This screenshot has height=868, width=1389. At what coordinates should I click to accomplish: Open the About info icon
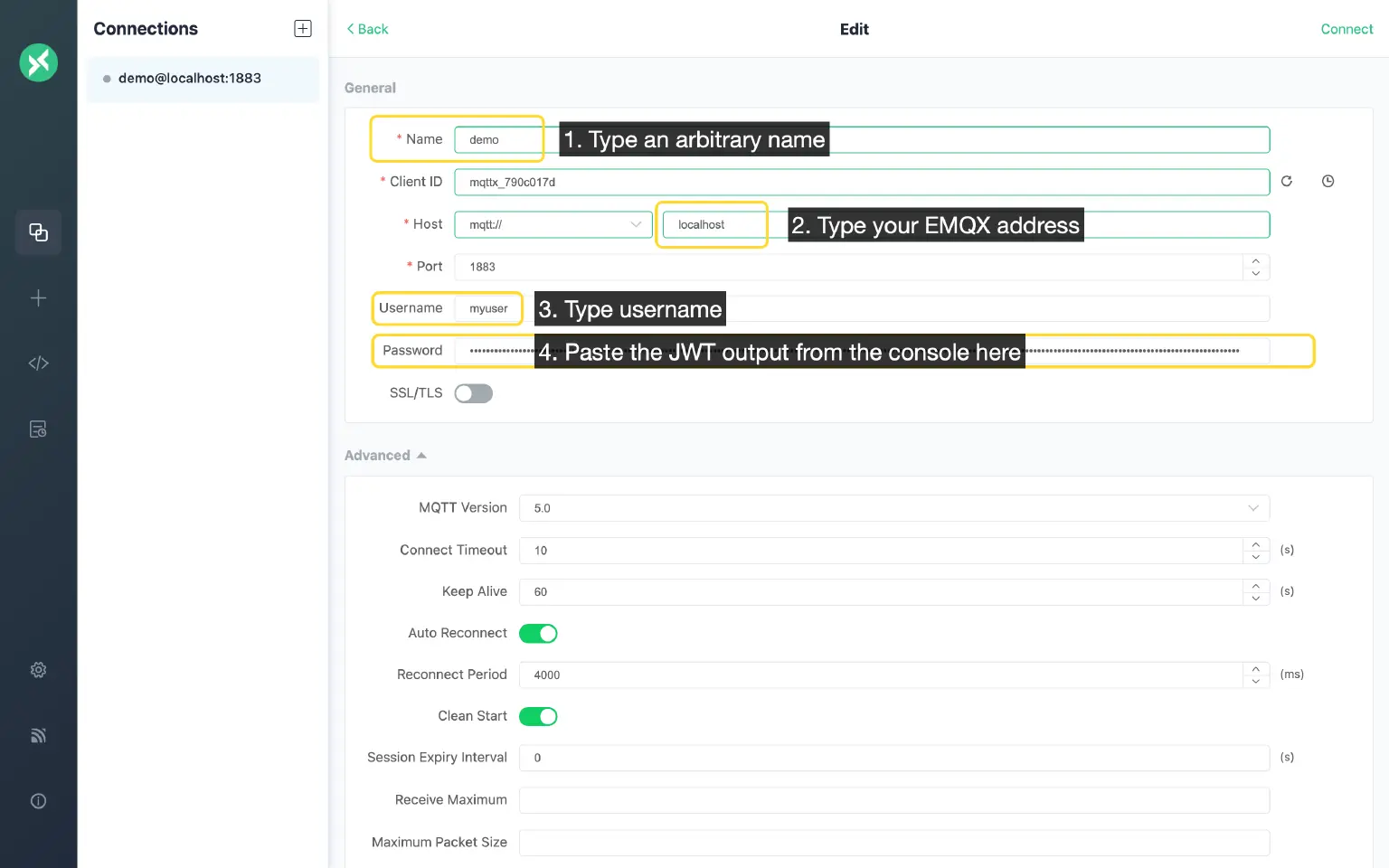(38, 801)
